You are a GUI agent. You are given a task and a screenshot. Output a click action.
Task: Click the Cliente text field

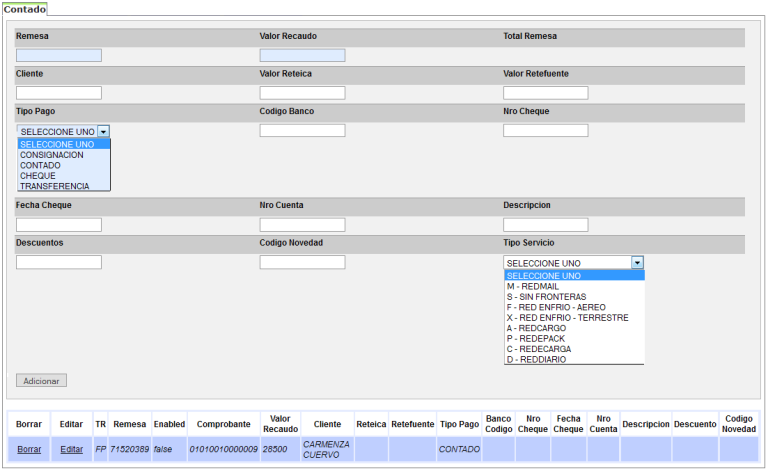pyautogui.click(x=59, y=93)
